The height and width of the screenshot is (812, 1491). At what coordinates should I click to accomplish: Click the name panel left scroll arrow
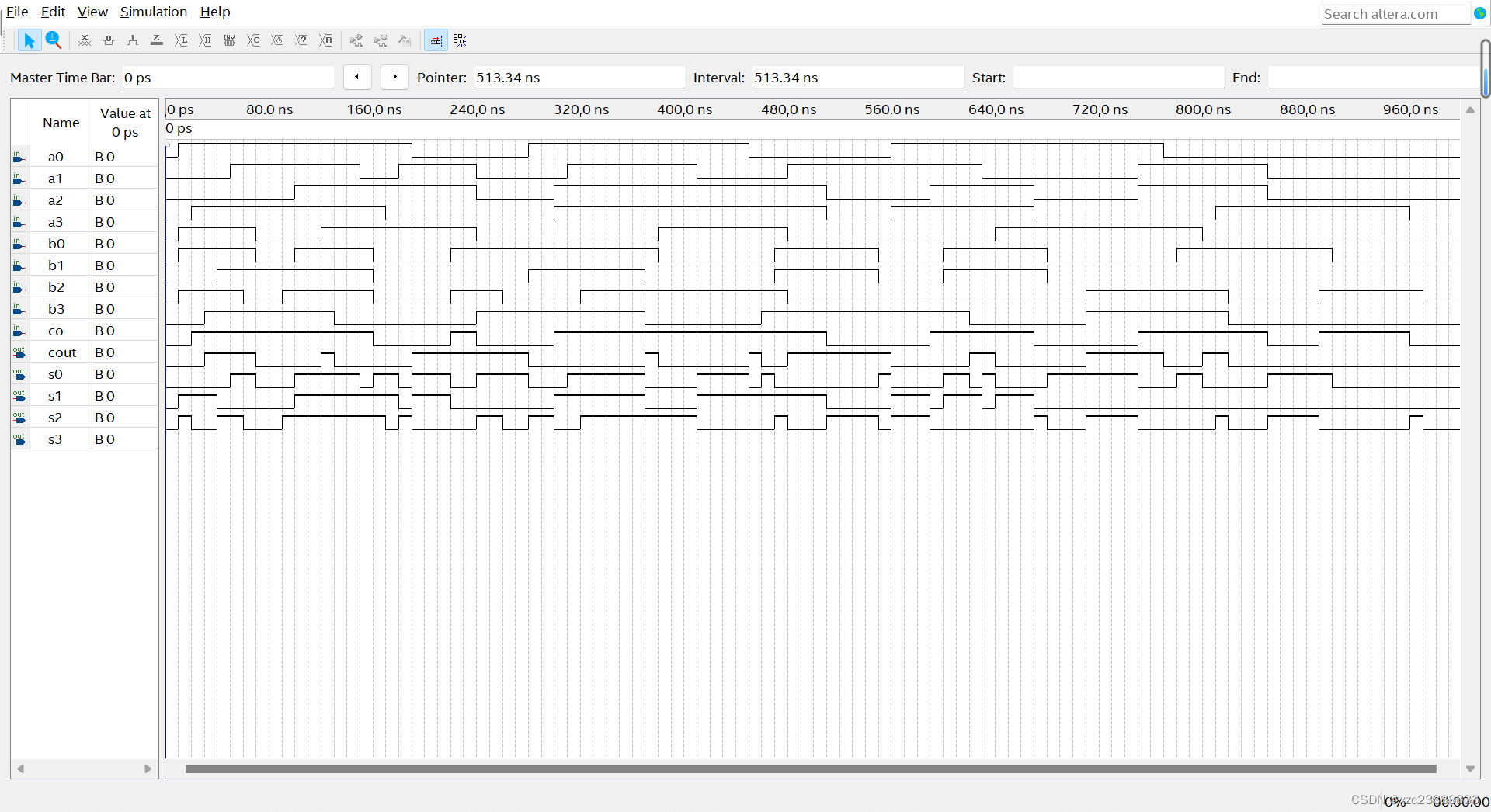coord(20,769)
